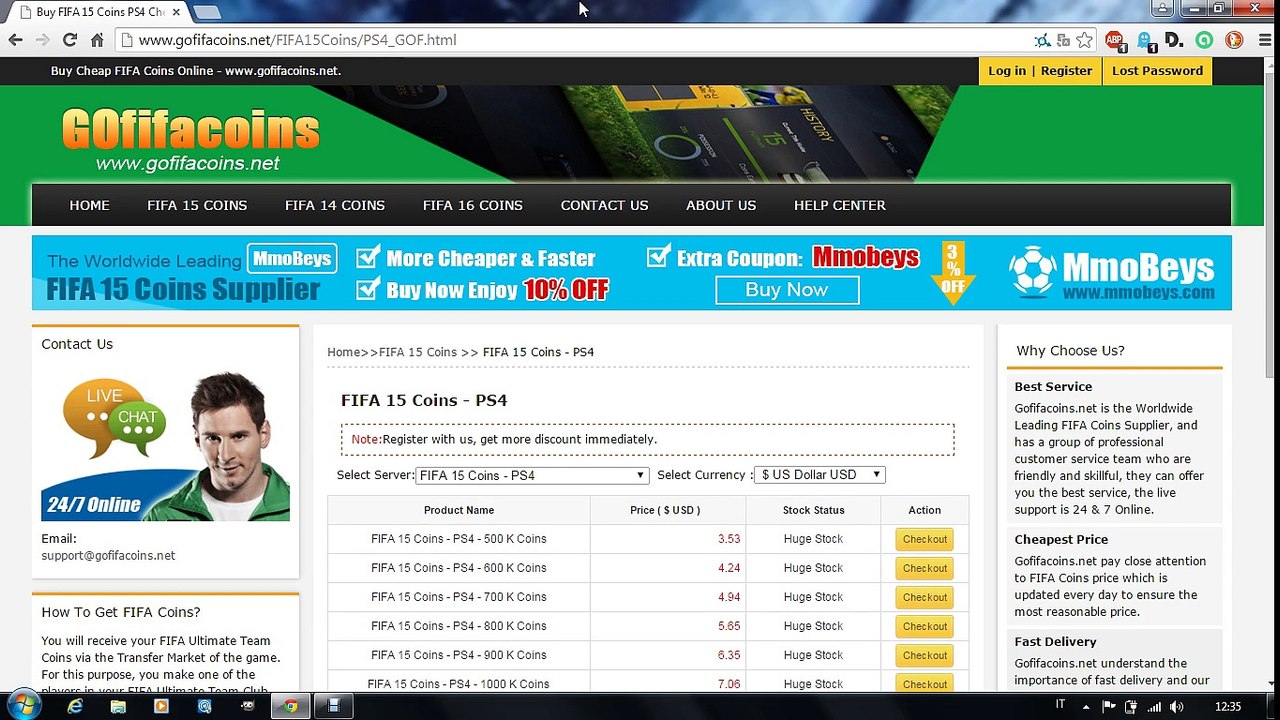
Task: Click 'FIFA 15 Coins - PS4 - 1000 K Coins' row
Action: tap(648, 684)
